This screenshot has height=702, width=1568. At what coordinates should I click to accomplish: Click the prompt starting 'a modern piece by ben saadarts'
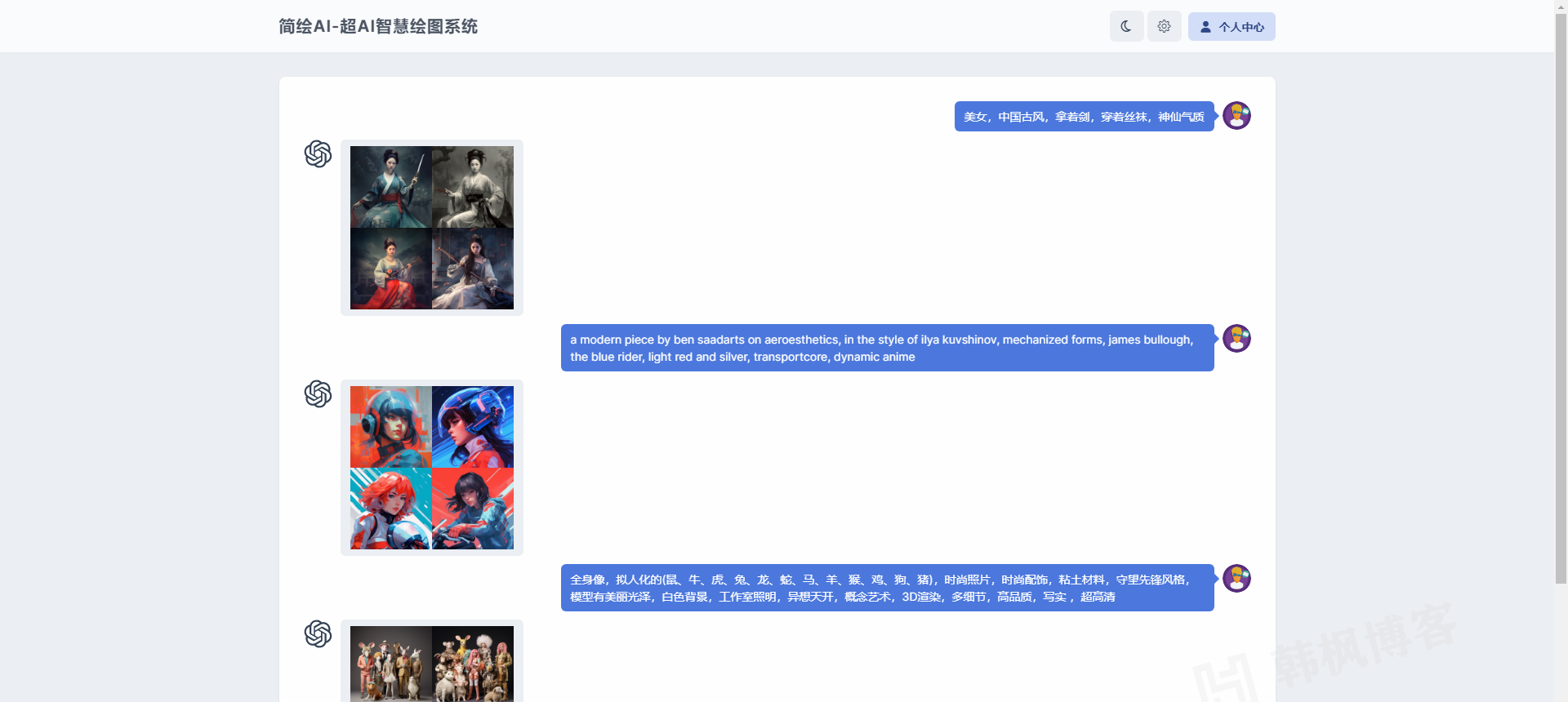[887, 348]
